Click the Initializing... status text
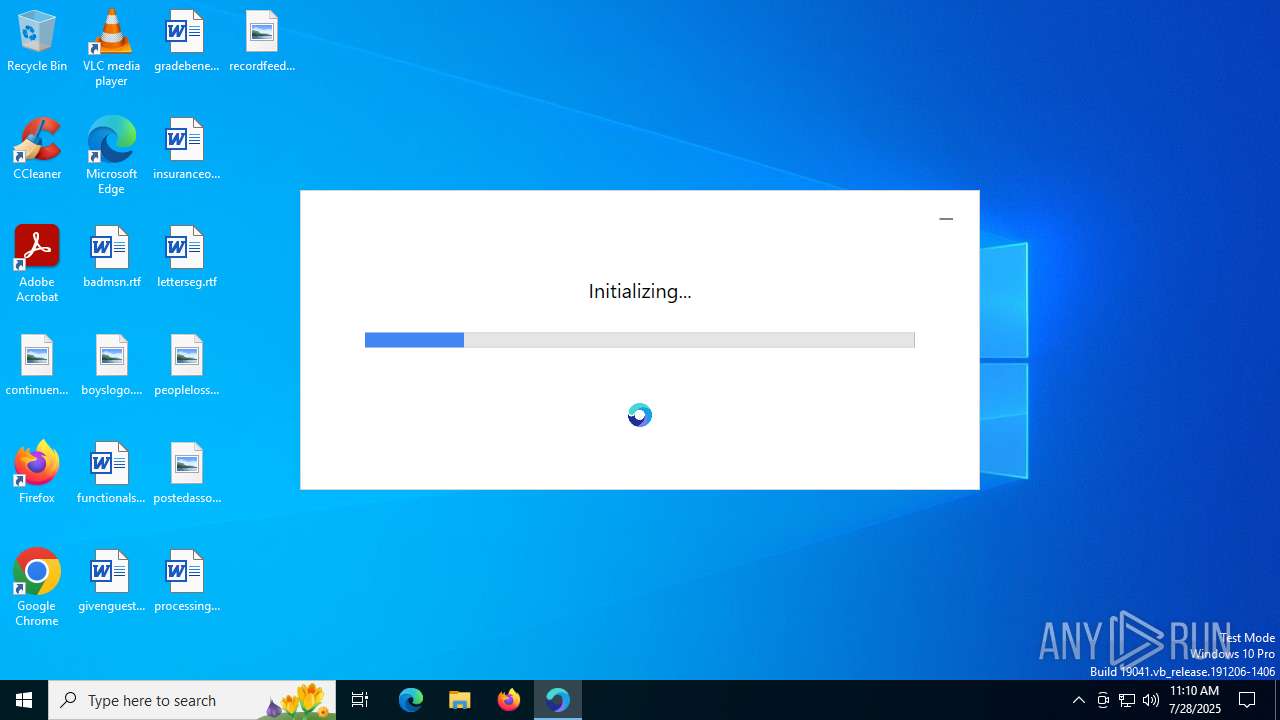The width and height of the screenshot is (1280, 720). point(640,292)
